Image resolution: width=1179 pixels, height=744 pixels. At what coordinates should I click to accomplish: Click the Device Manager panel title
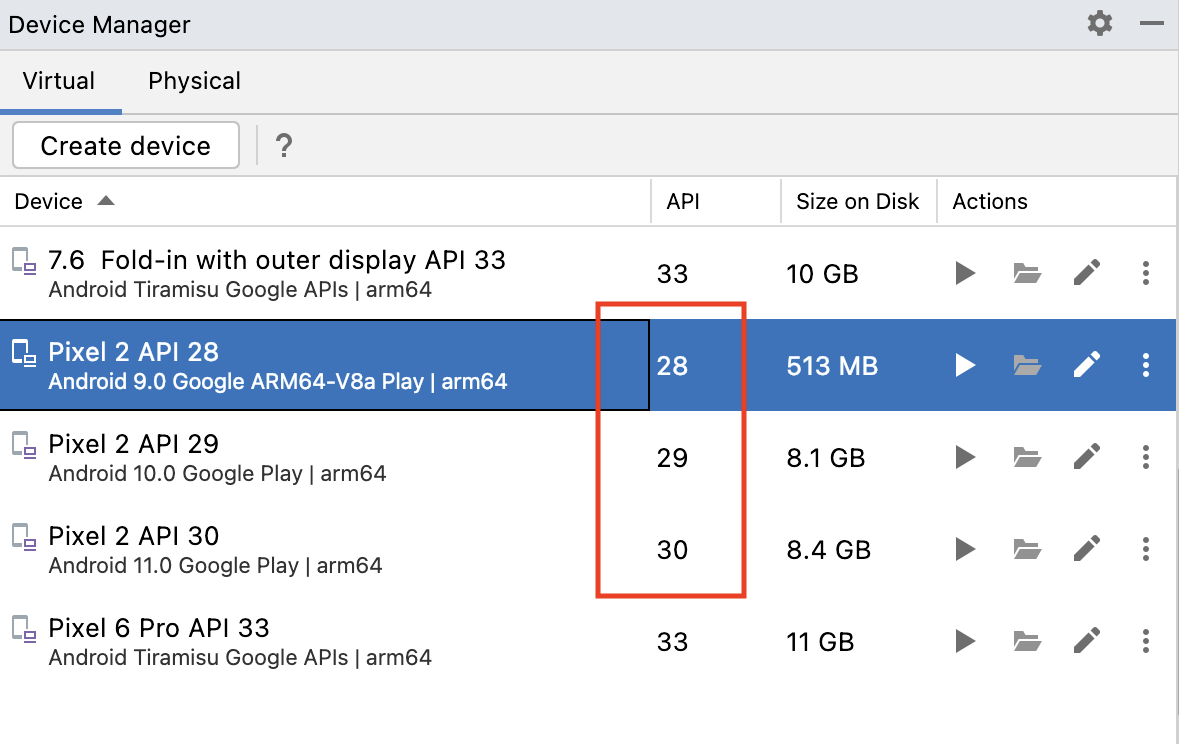99,25
